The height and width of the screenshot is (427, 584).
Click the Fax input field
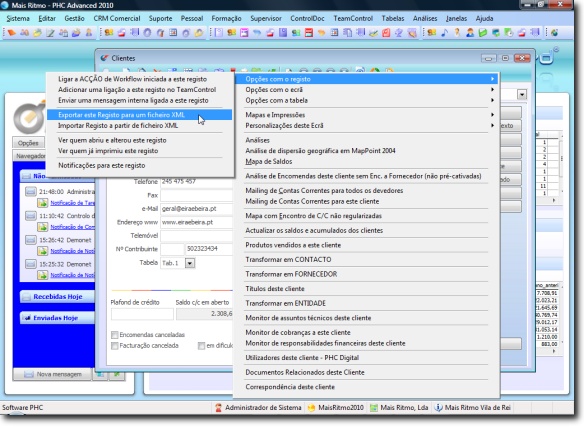point(196,195)
